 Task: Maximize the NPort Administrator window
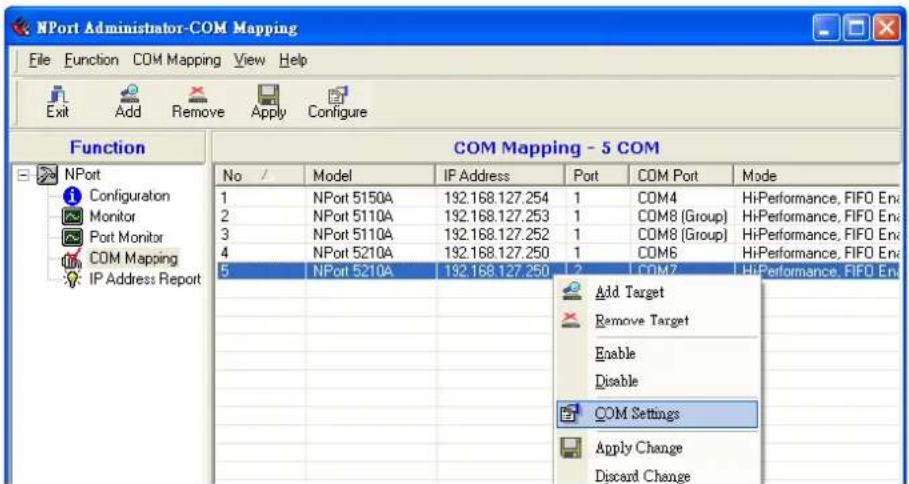point(856,28)
